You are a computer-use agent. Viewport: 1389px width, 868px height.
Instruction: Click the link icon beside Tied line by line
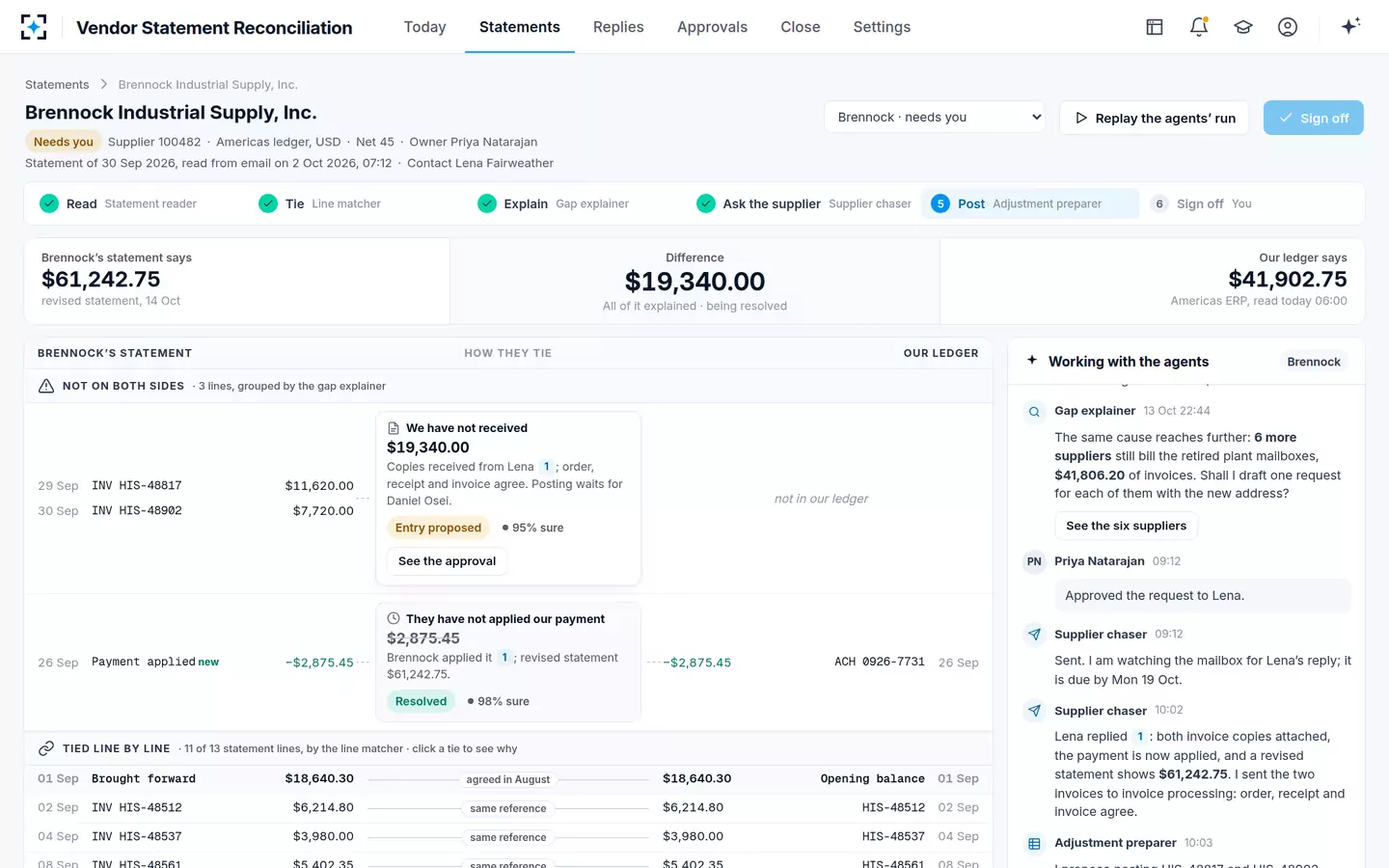click(x=46, y=748)
